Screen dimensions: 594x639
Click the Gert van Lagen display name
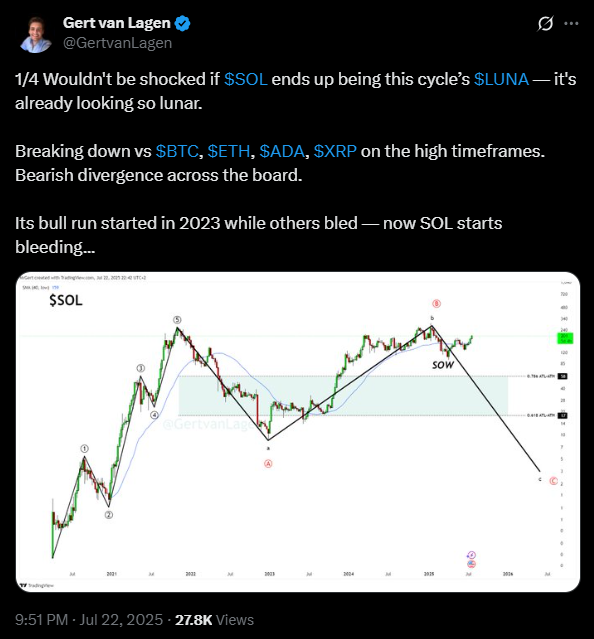(x=117, y=23)
